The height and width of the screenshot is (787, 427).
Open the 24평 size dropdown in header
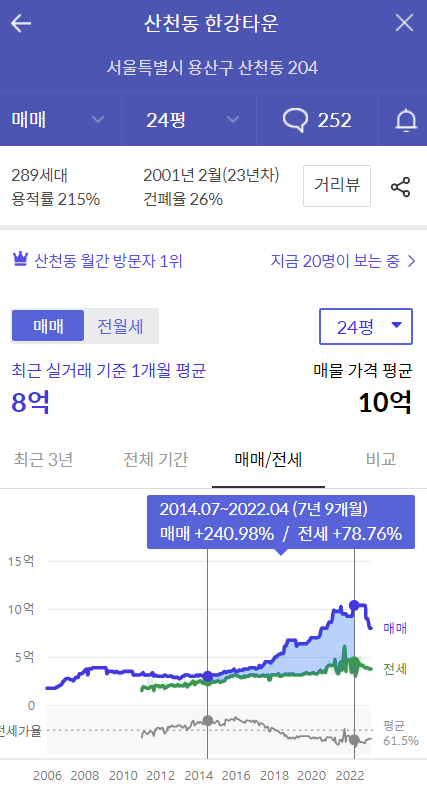189,119
